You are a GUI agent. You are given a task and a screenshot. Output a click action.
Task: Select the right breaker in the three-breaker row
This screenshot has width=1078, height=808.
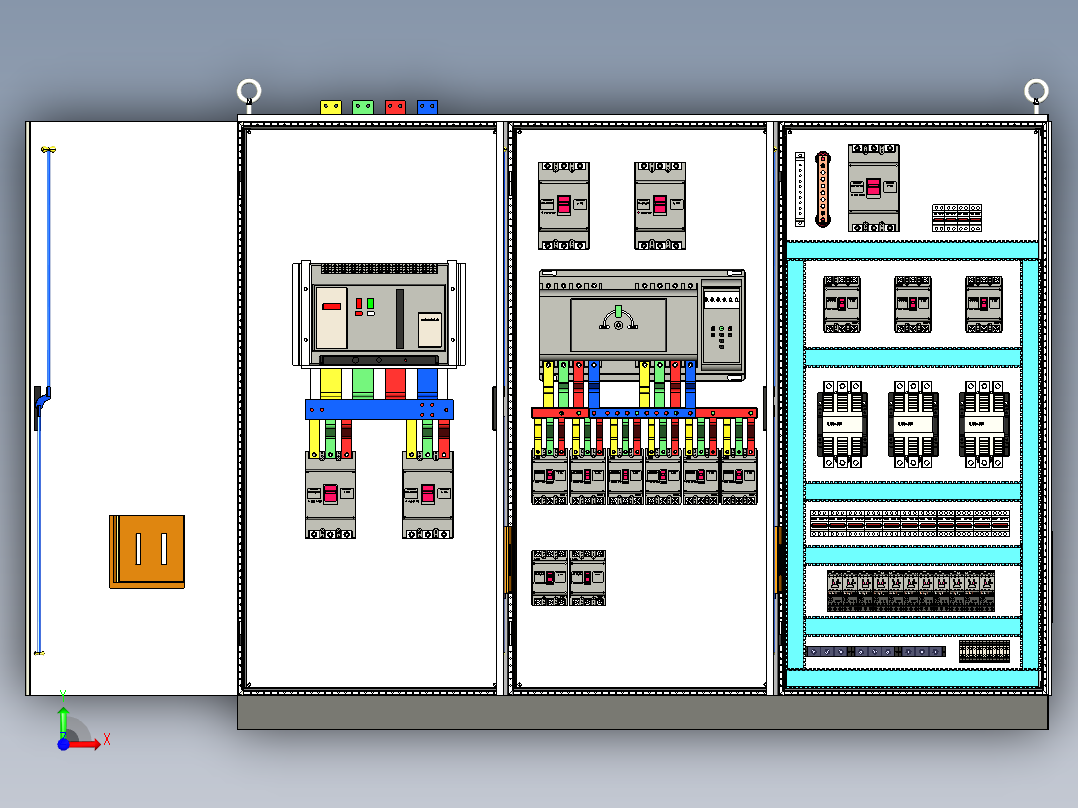984,304
